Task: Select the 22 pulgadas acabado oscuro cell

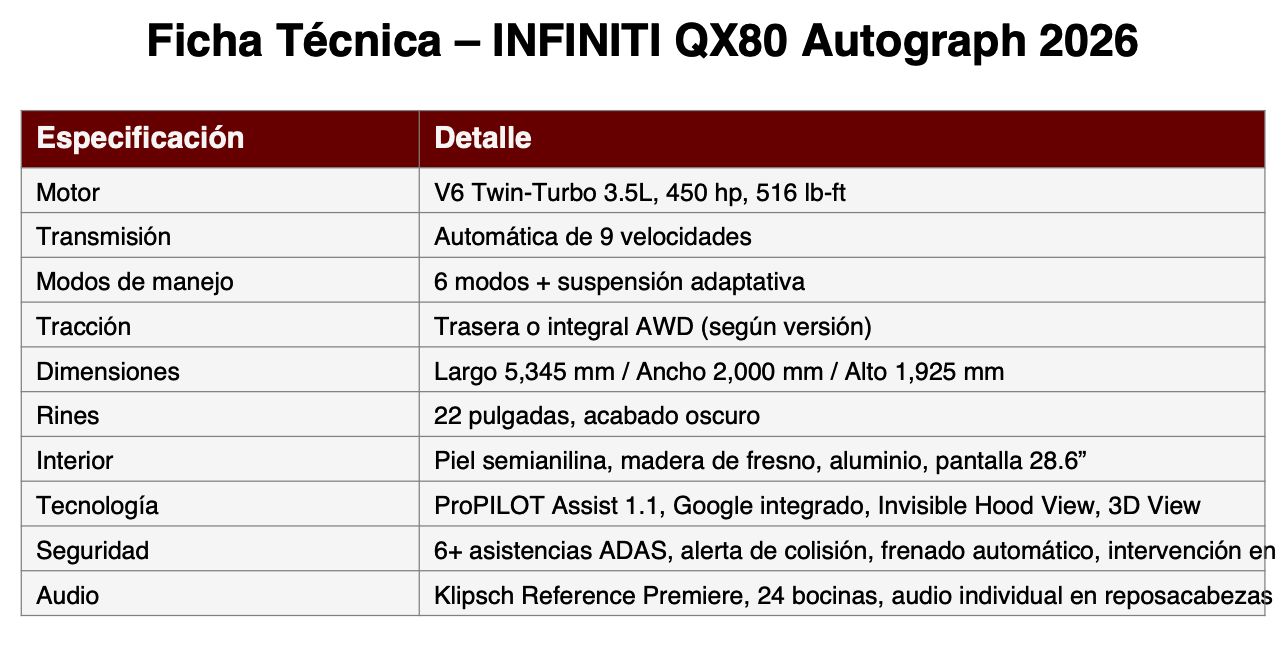Action: tap(842, 415)
